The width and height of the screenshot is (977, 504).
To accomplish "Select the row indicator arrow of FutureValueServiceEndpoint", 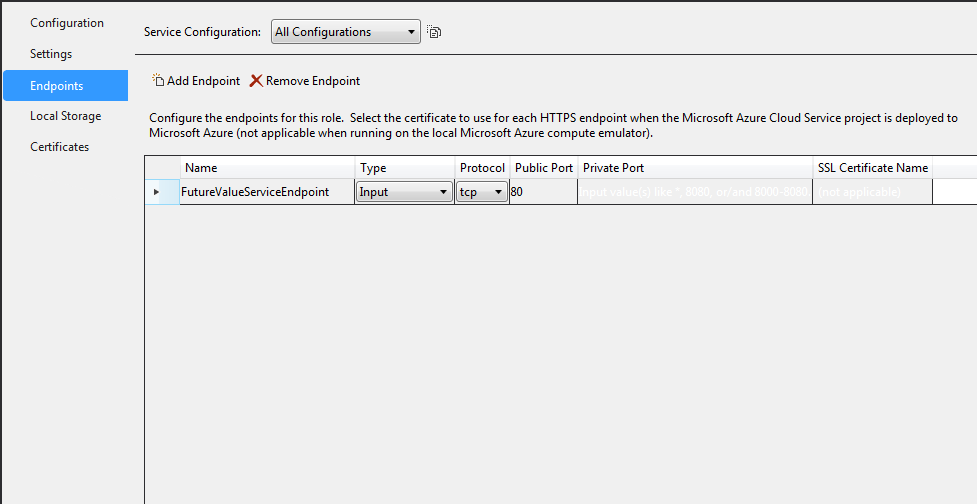I will coord(156,192).
